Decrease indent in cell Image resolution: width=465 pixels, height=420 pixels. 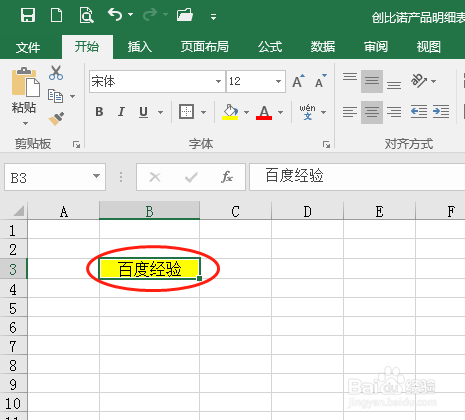tap(419, 111)
